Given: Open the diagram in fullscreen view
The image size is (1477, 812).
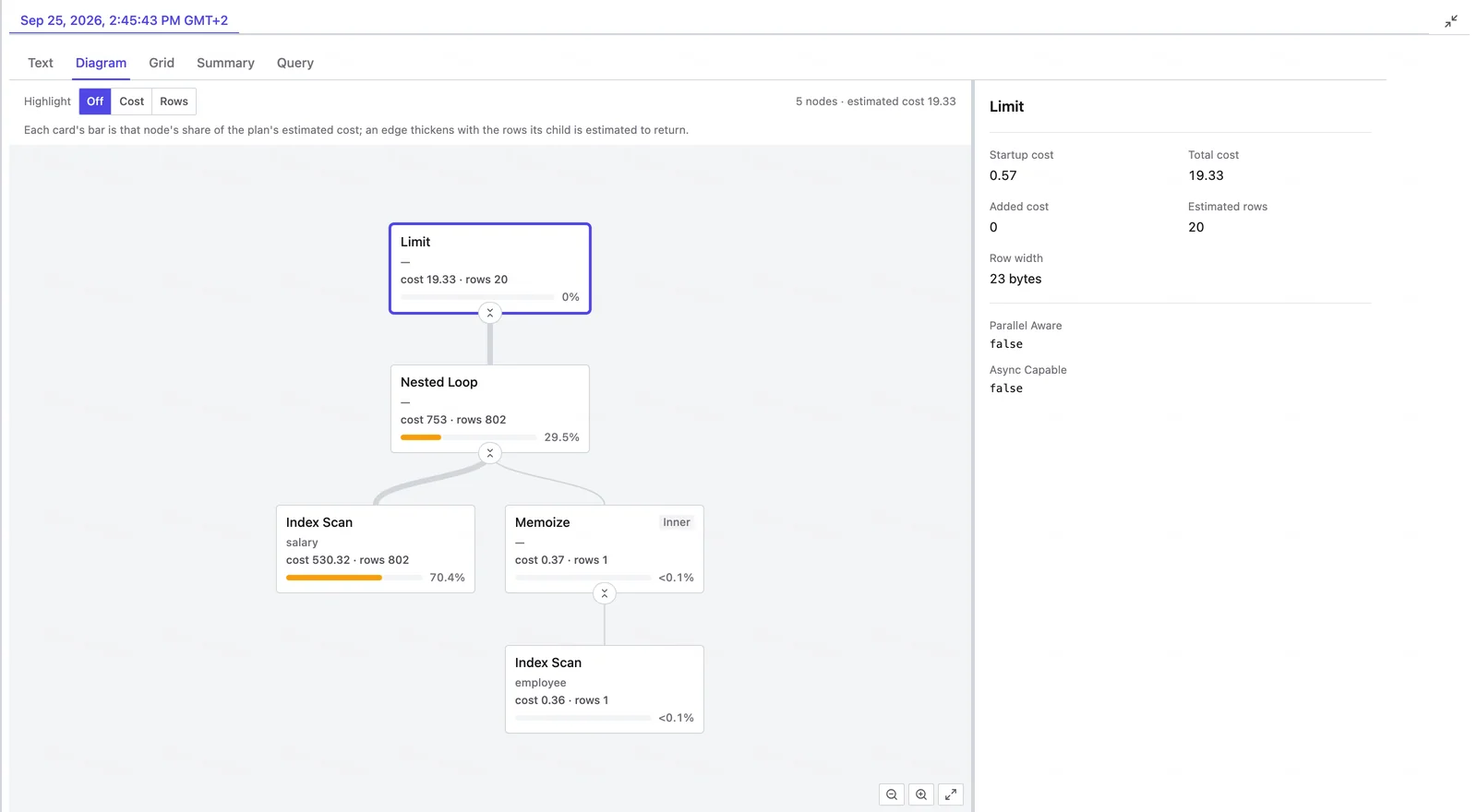Looking at the screenshot, I should tap(951, 794).
